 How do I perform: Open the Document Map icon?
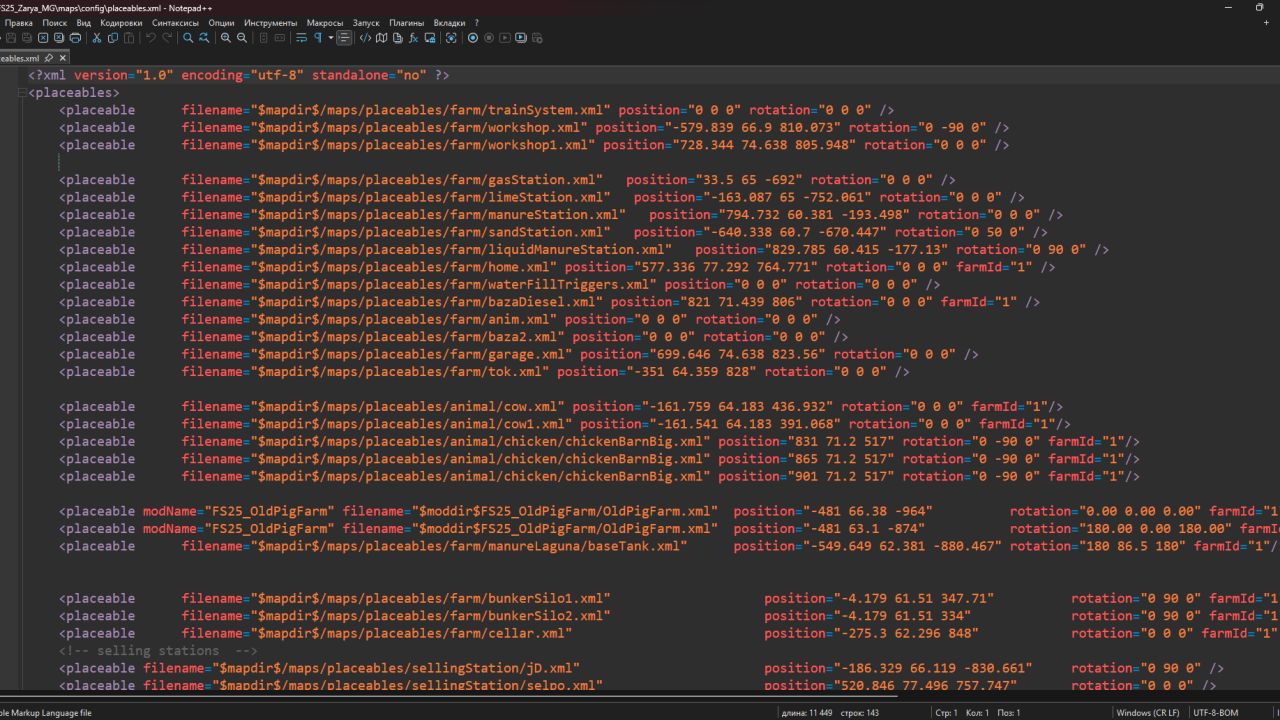pyautogui.click(x=382, y=38)
